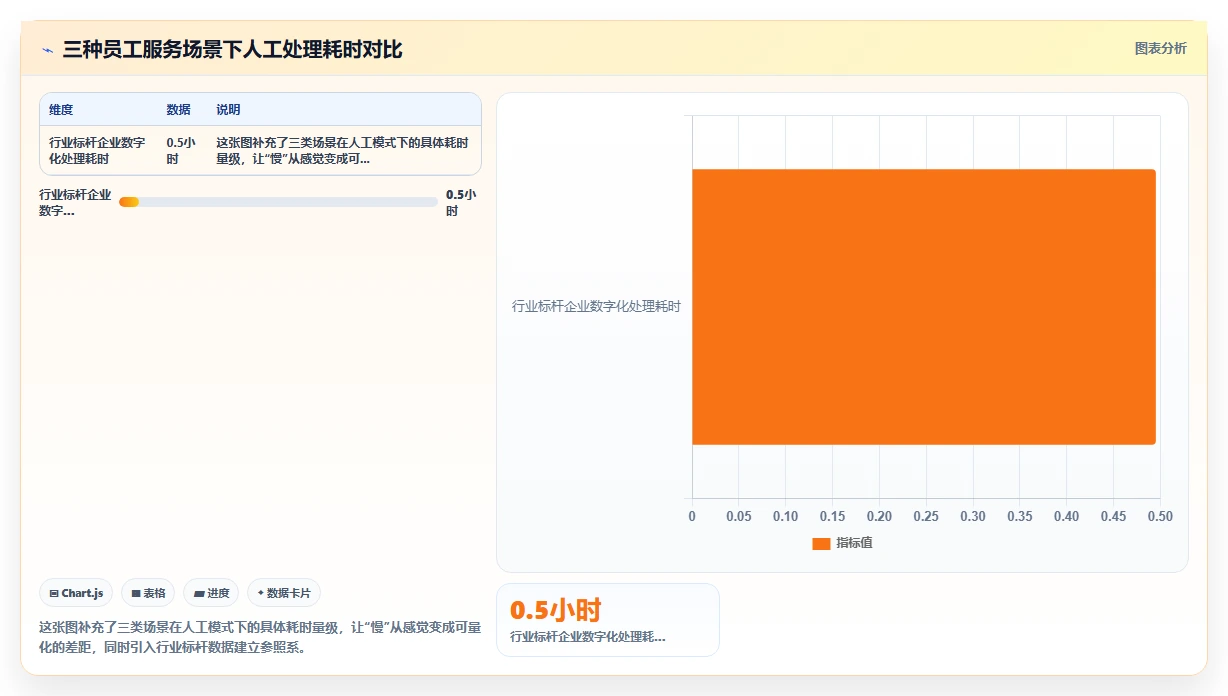Click the orange legend swatch for 指标值
Image resolution: width=1228 pixels, height=696 pixels.
click(x=821, y=543)
